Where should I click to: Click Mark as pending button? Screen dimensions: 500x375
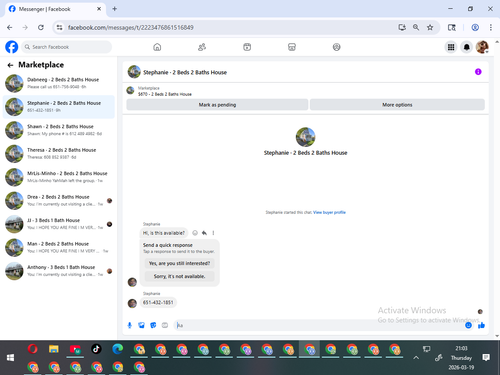tap(217, 105)
